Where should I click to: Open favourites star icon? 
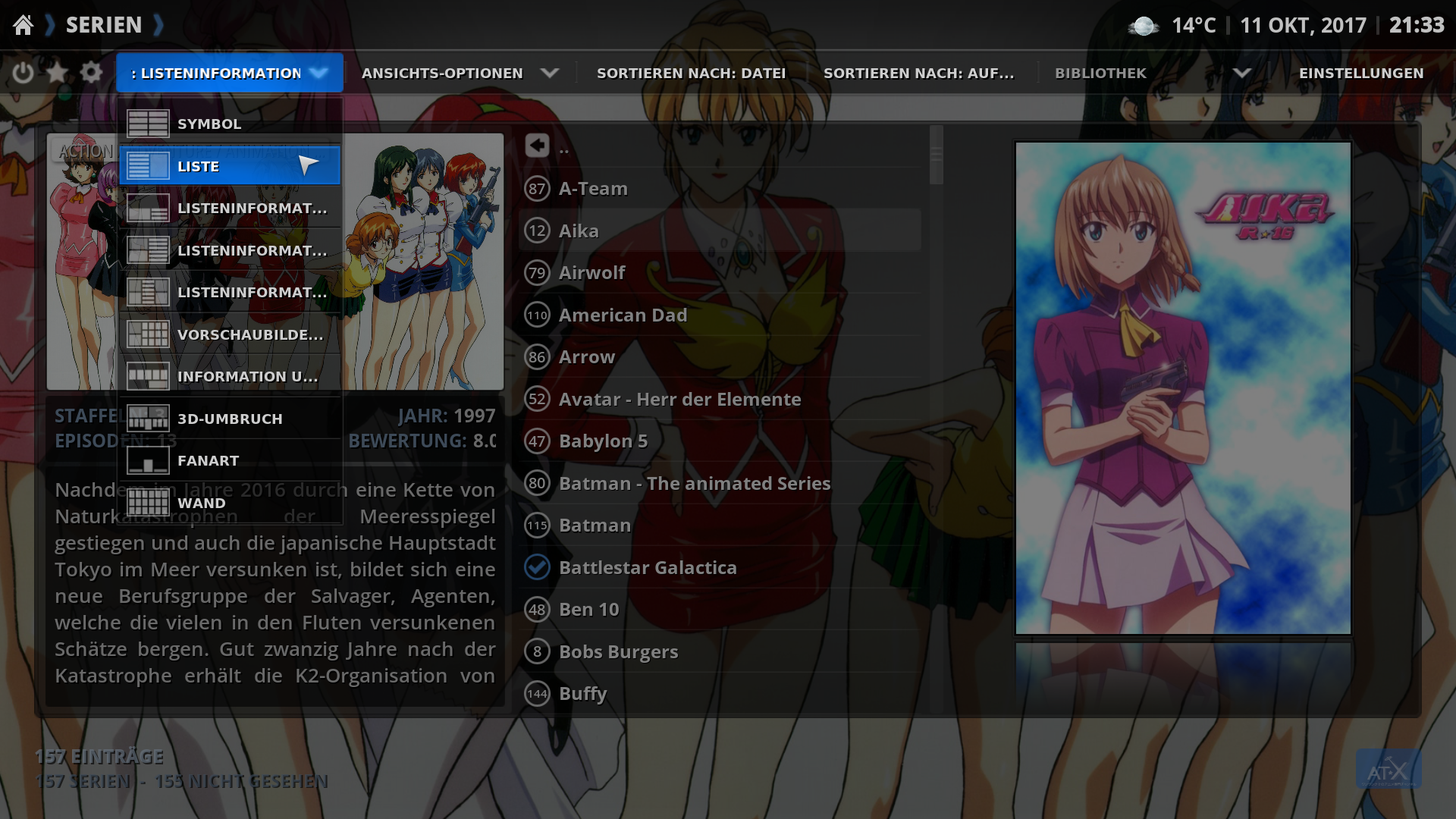(57, 73)
